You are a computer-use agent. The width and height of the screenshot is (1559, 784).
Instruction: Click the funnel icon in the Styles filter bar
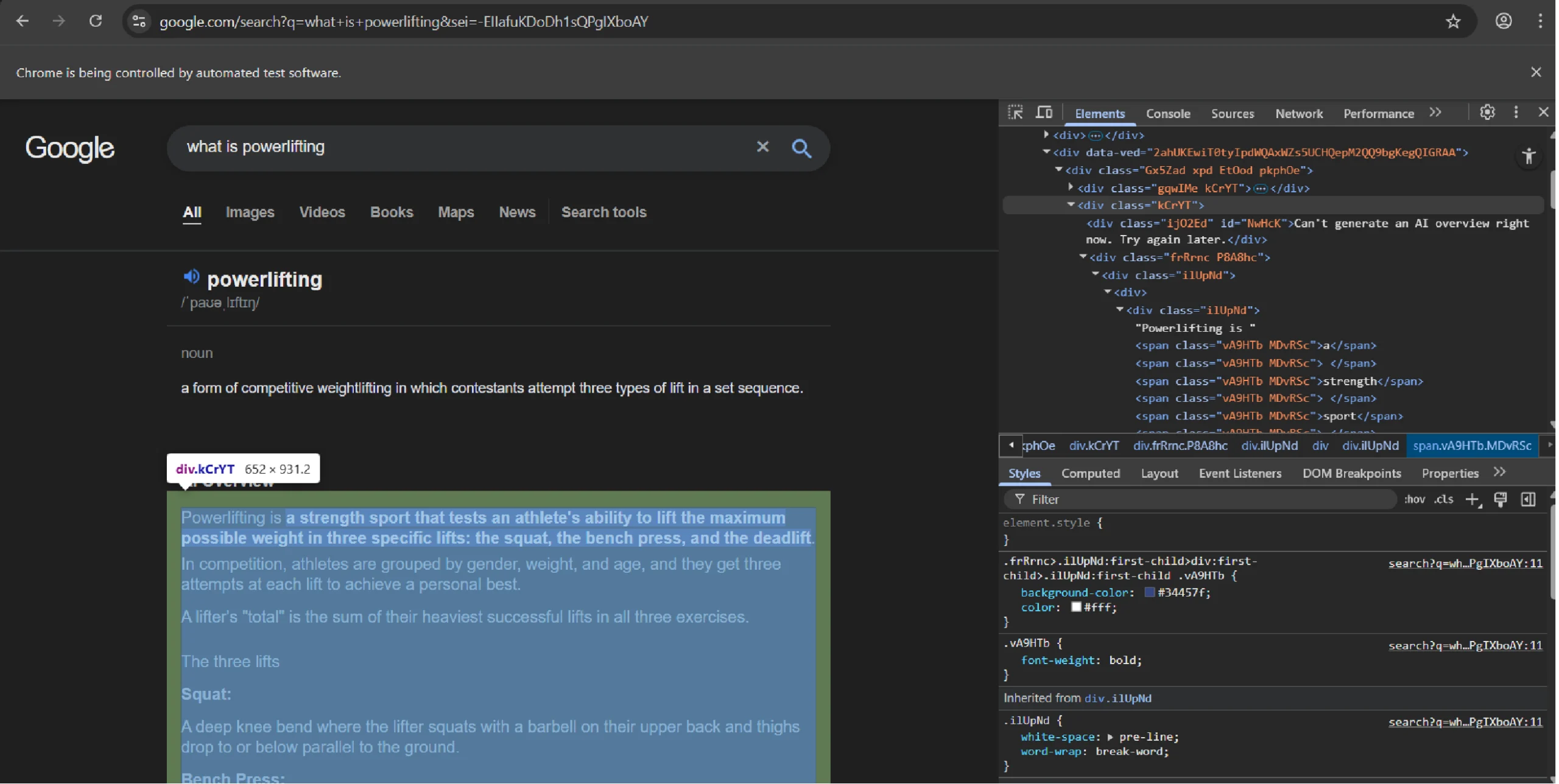pos(1020,499)
